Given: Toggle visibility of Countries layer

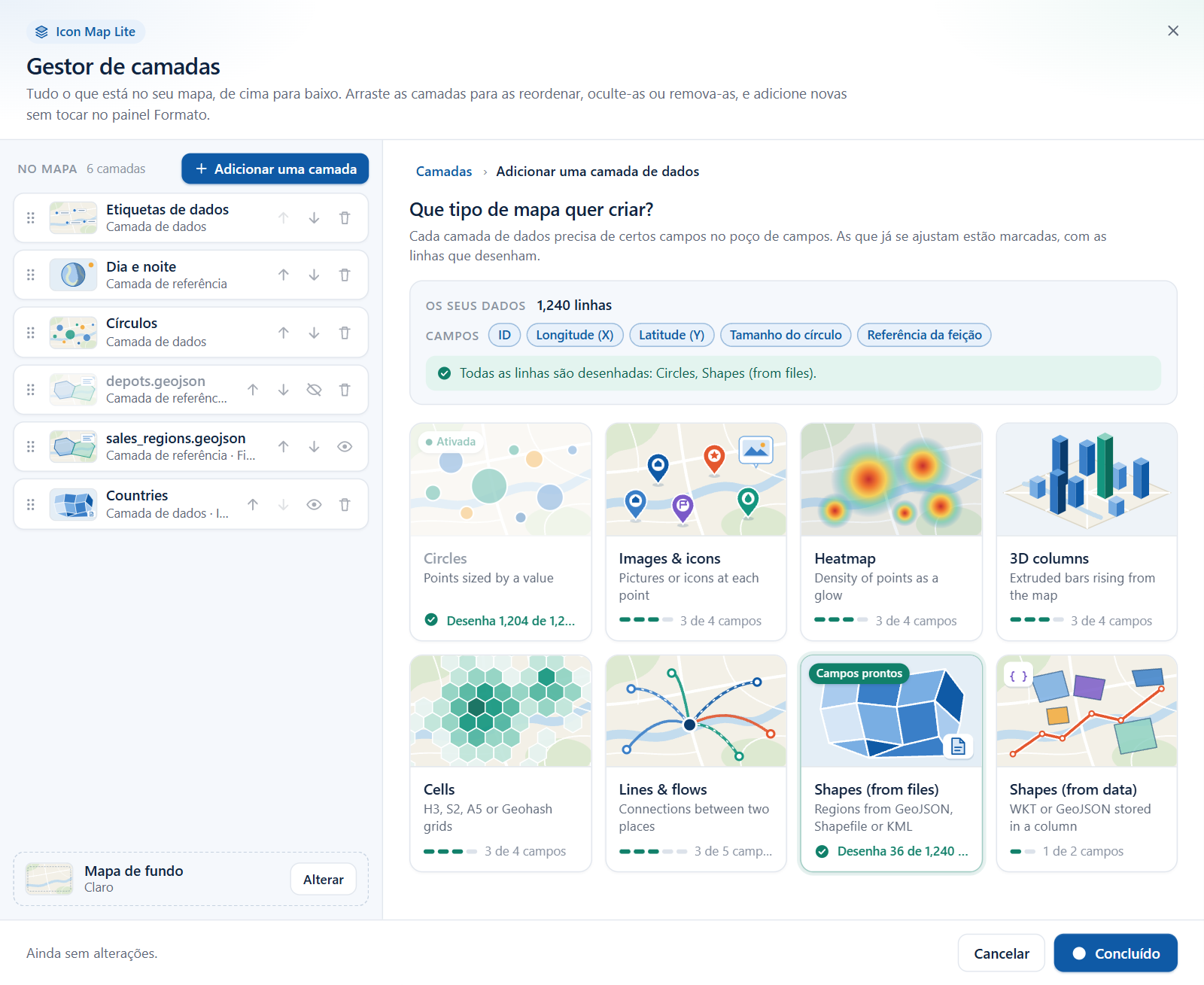Looking at the screenshot, I should coord(315,504).
